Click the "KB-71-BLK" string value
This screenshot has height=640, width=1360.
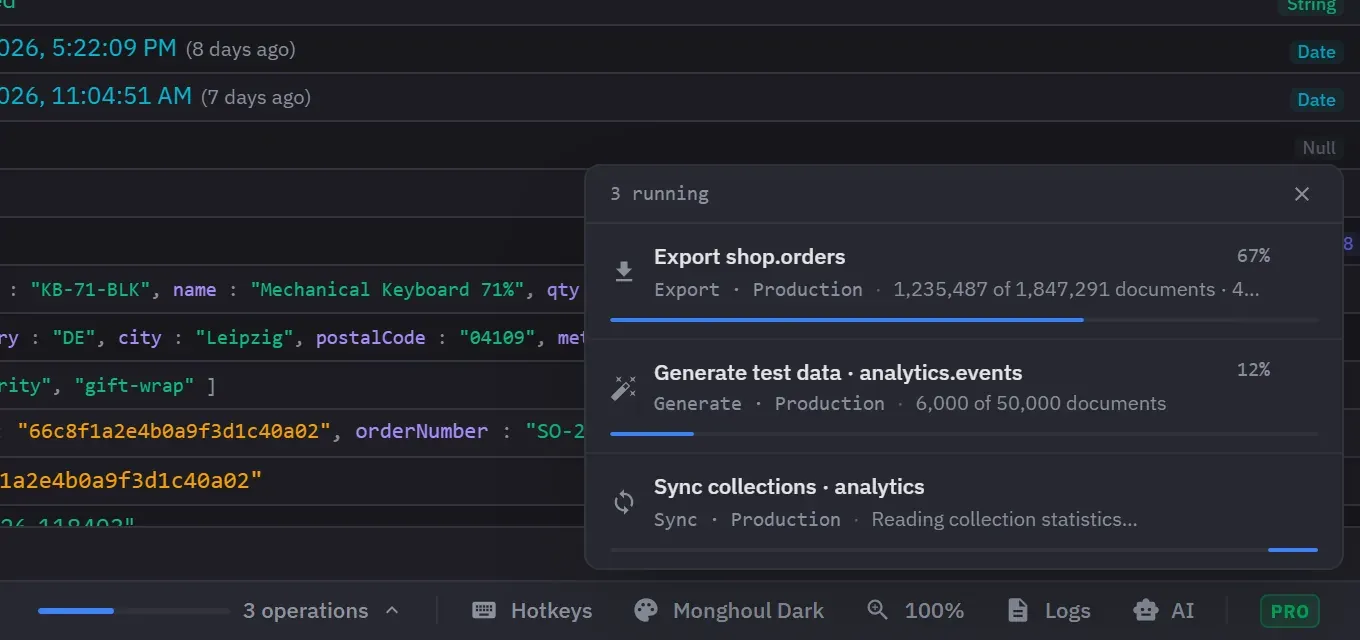tap(90, 290)
